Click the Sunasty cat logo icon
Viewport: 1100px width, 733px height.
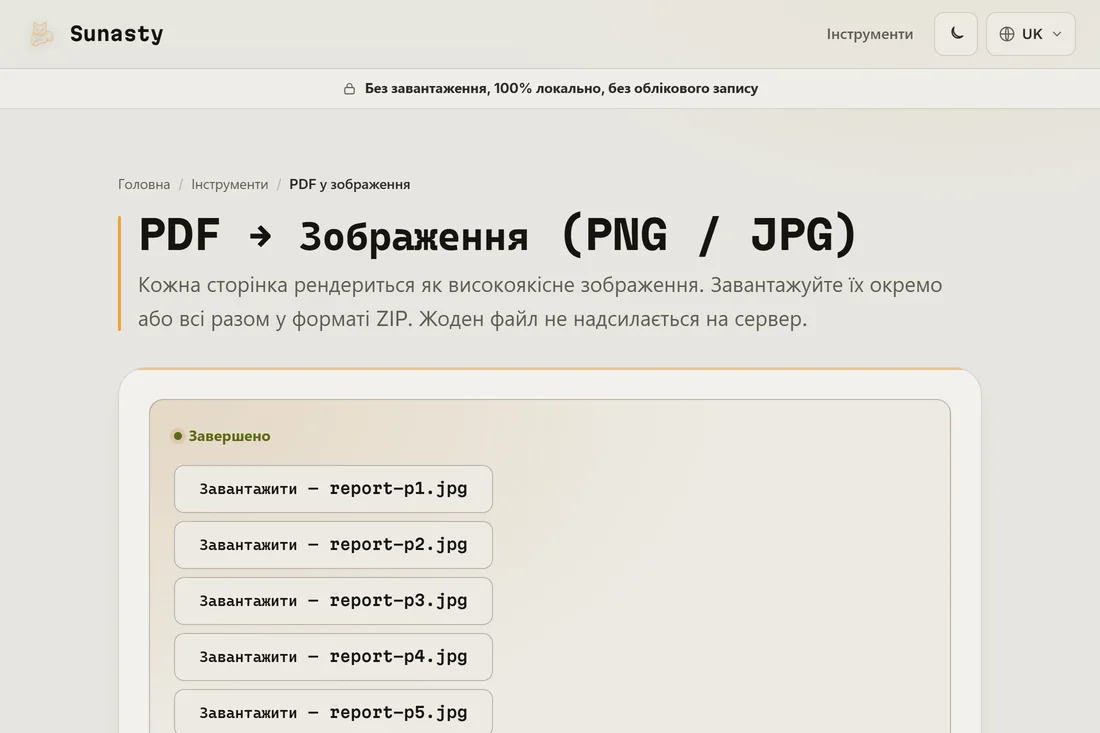(x=41, y=34)
